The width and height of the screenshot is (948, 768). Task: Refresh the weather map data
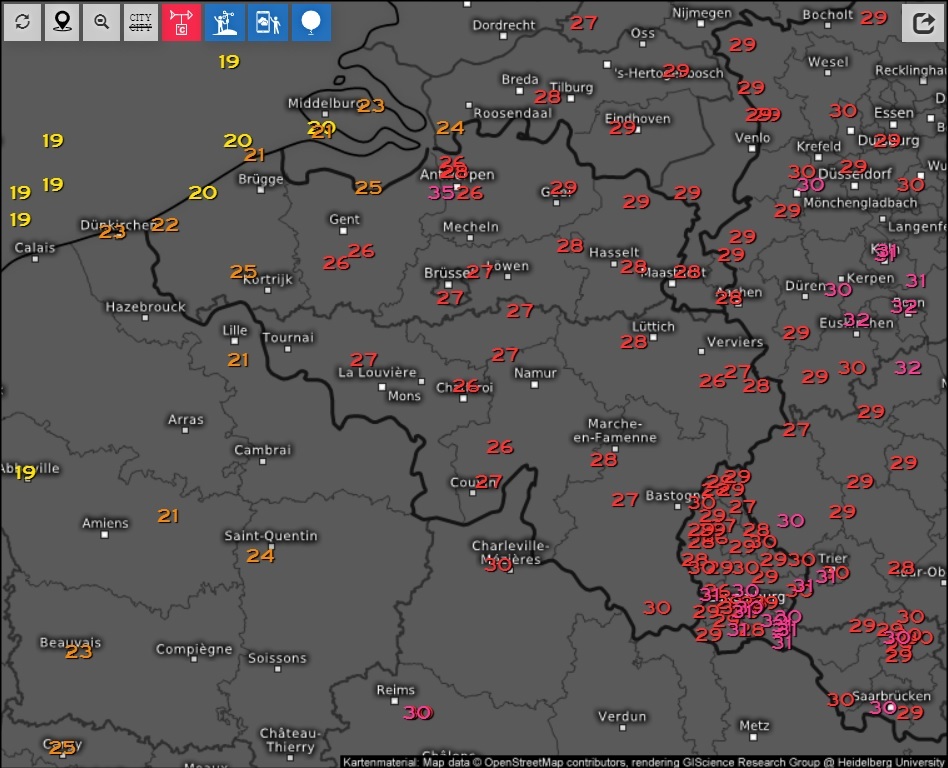coord(22,22)
